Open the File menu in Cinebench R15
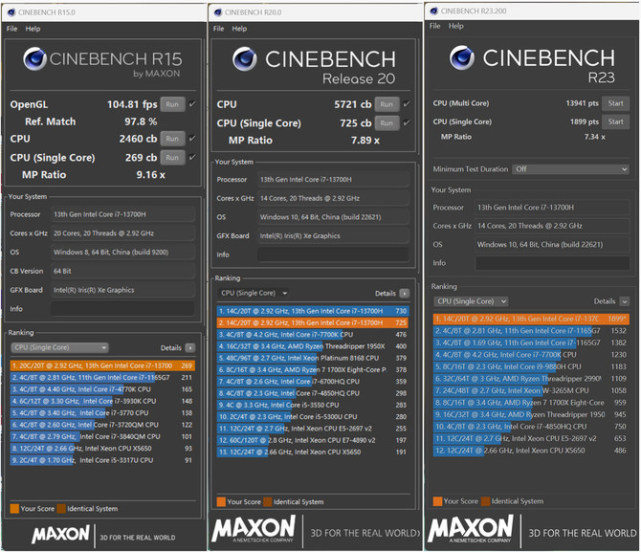The width and height of the screenshot is (641, 552). click(12, 29)
